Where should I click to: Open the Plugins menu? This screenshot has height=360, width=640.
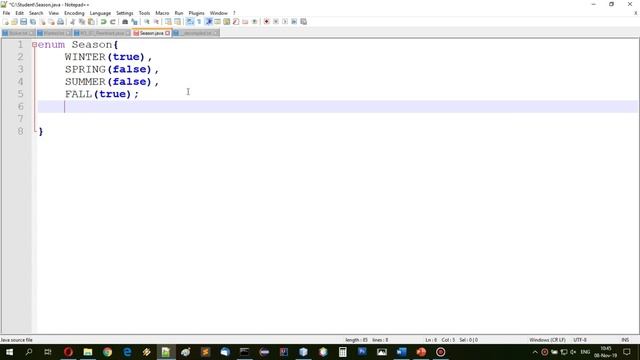[196, 13]
